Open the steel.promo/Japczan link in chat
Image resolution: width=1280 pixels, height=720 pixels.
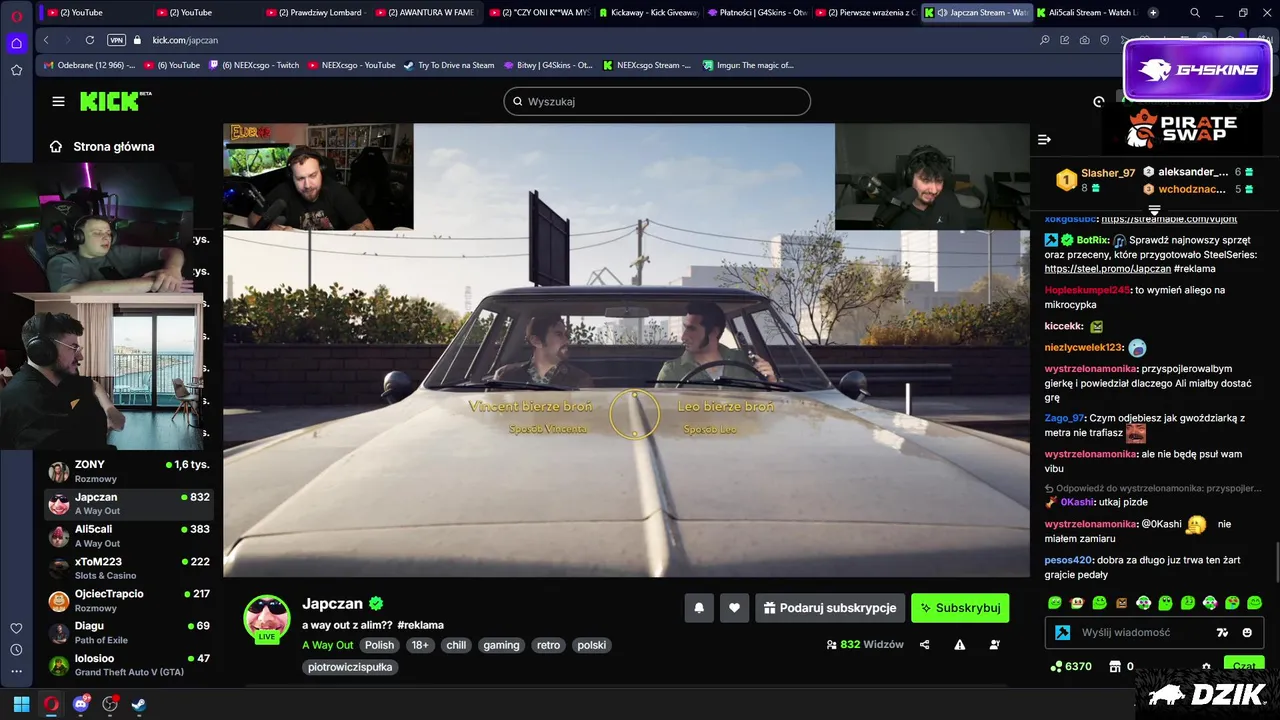click(1108, 268)
